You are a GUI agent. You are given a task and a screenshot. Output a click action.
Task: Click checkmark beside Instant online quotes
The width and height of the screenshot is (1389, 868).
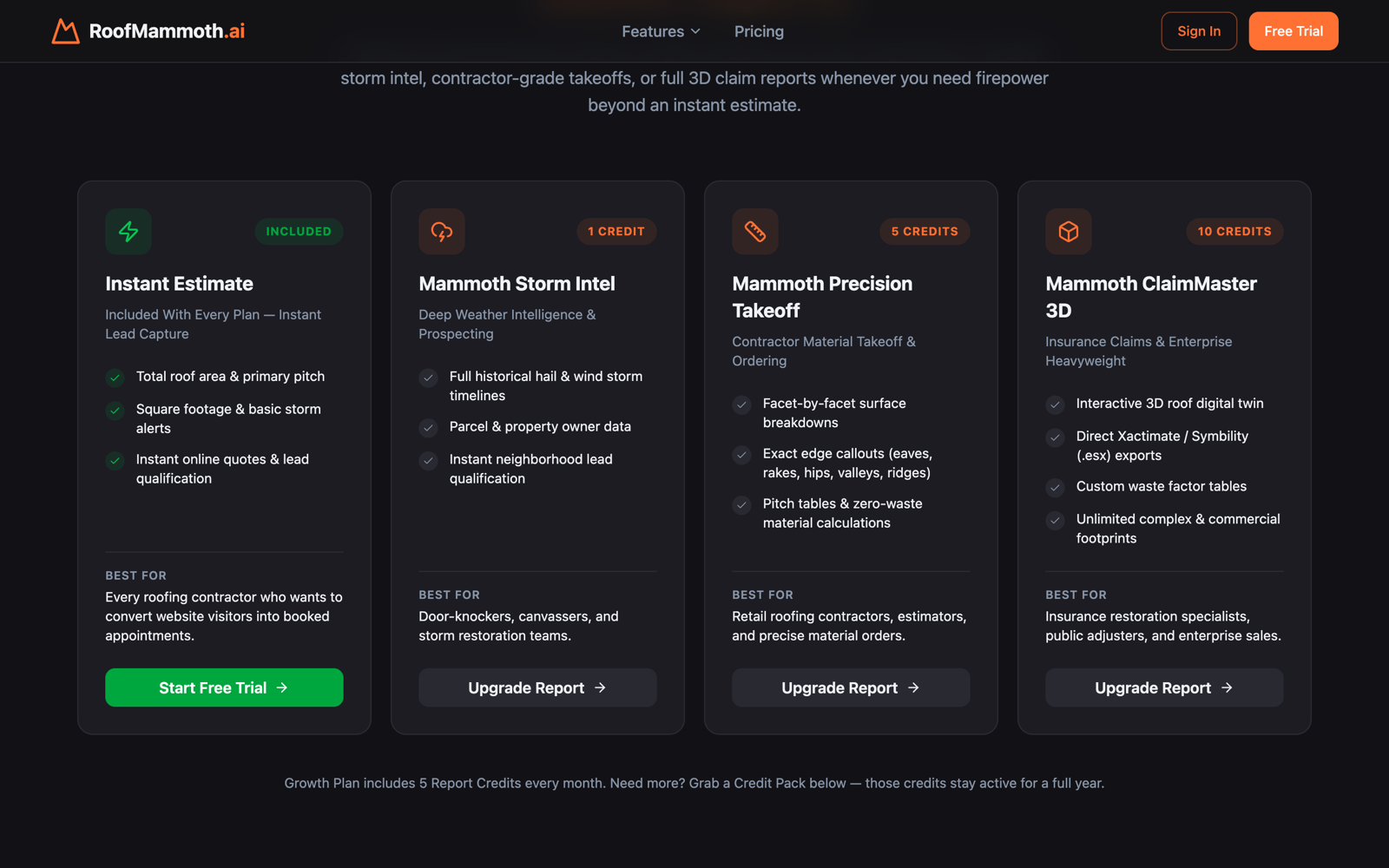pyautogui.click(x=115, y=461)
